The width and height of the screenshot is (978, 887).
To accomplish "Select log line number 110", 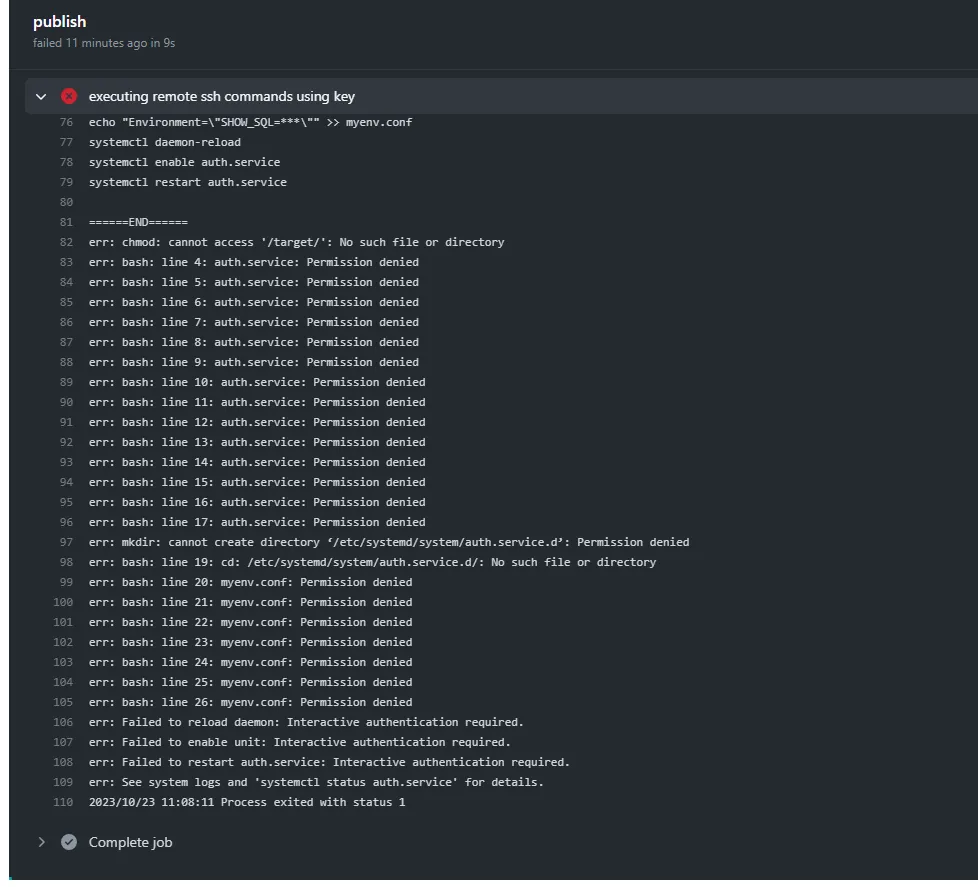I will (63, 802).
